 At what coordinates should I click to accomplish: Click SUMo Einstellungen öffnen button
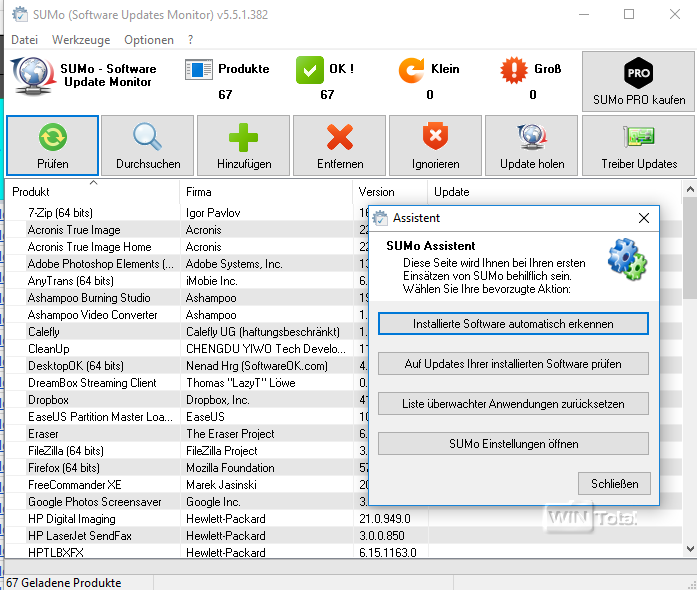513,444
